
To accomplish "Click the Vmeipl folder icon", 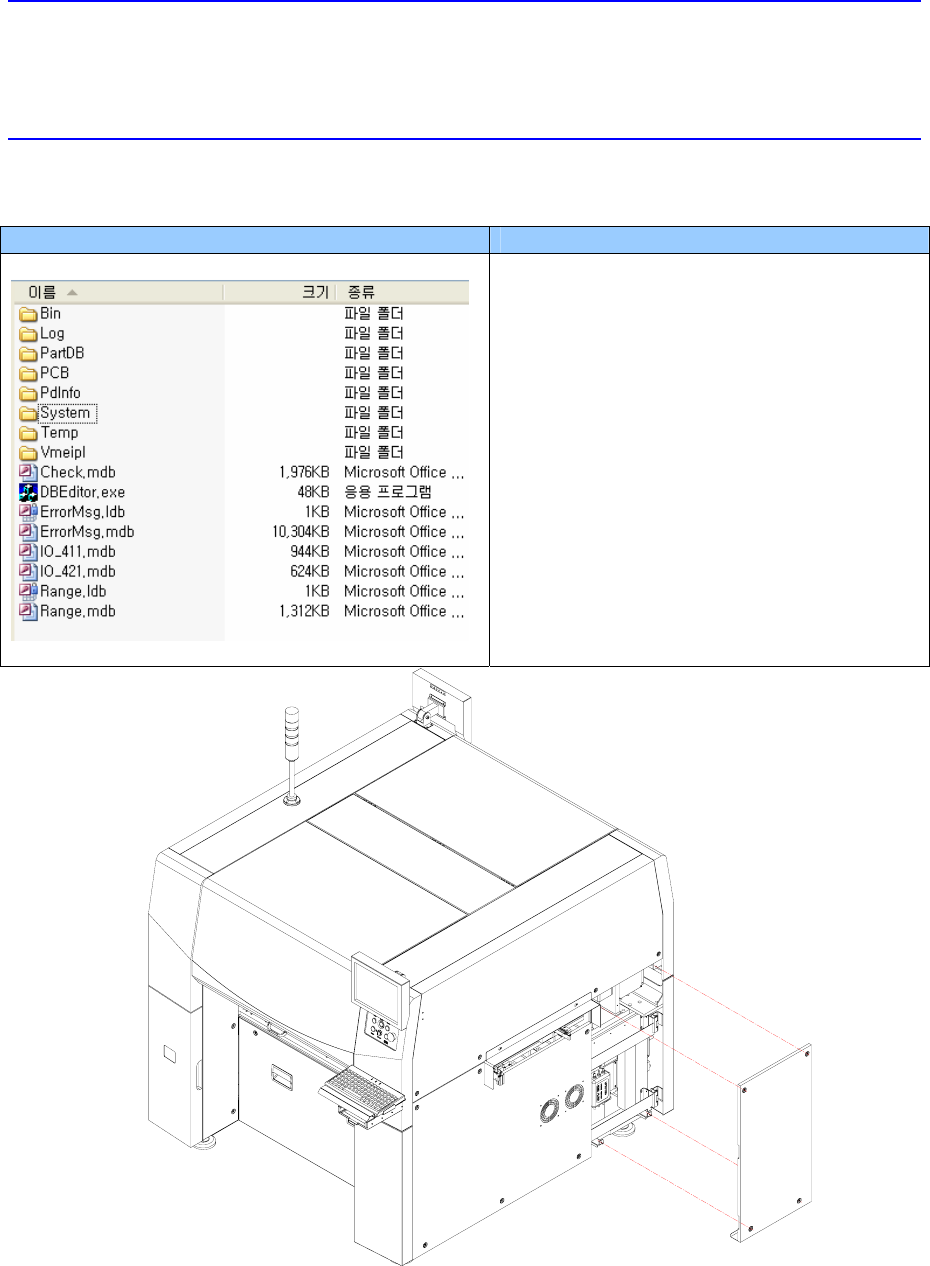I will (x=28, y=453).
